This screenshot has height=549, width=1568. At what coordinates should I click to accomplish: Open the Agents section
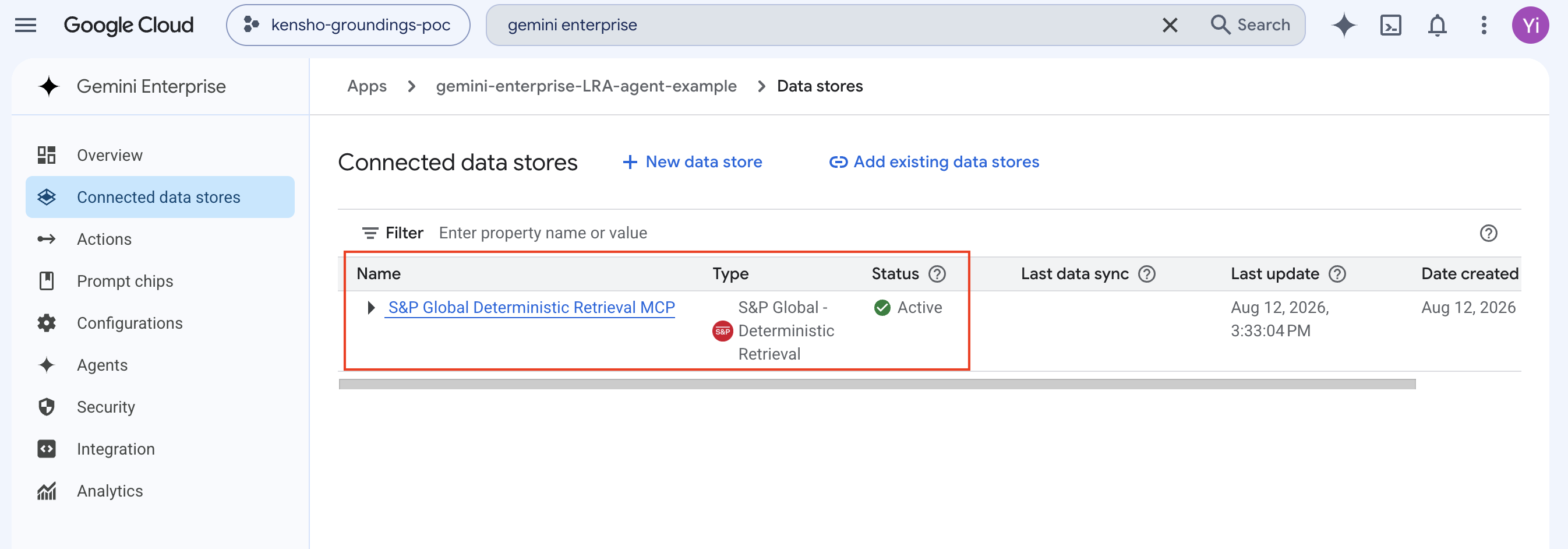click(160, 365)
